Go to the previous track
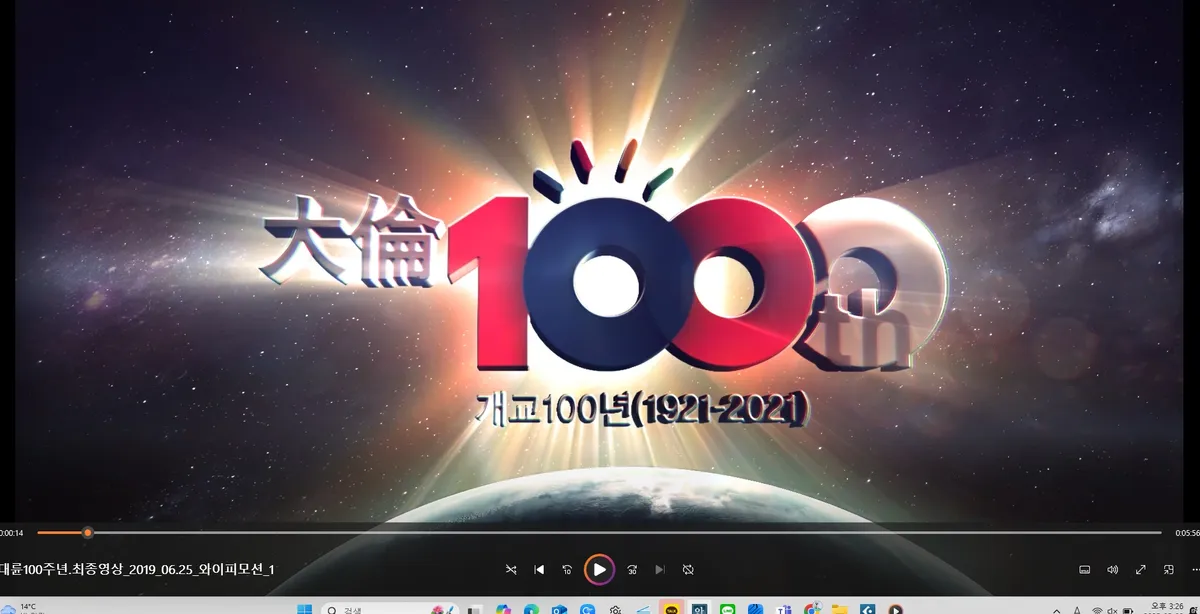1200x614 pixels. point(540,569)
